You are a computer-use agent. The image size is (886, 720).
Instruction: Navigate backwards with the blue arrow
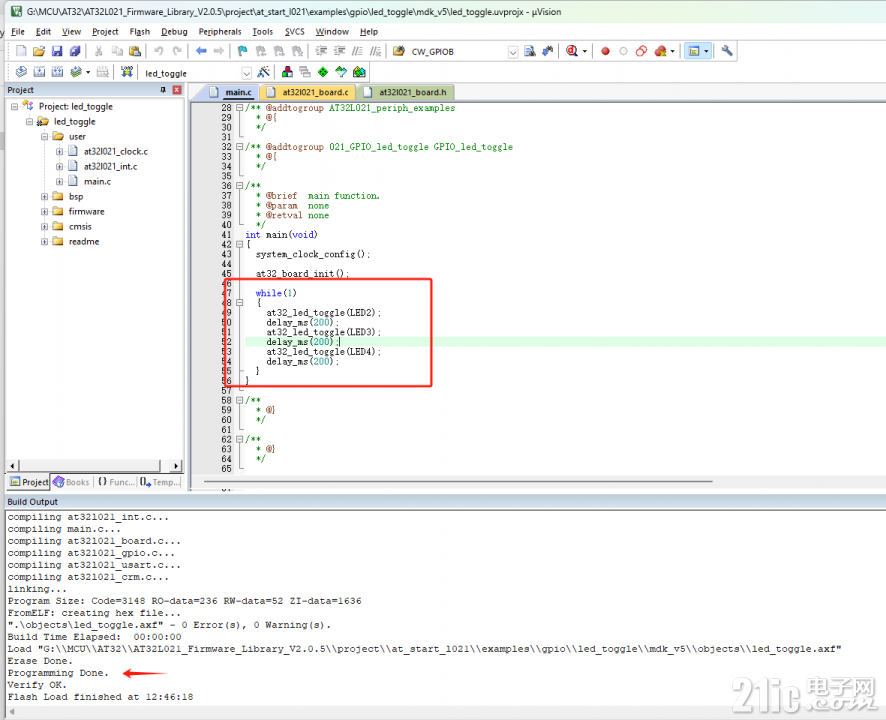[201, 51]
